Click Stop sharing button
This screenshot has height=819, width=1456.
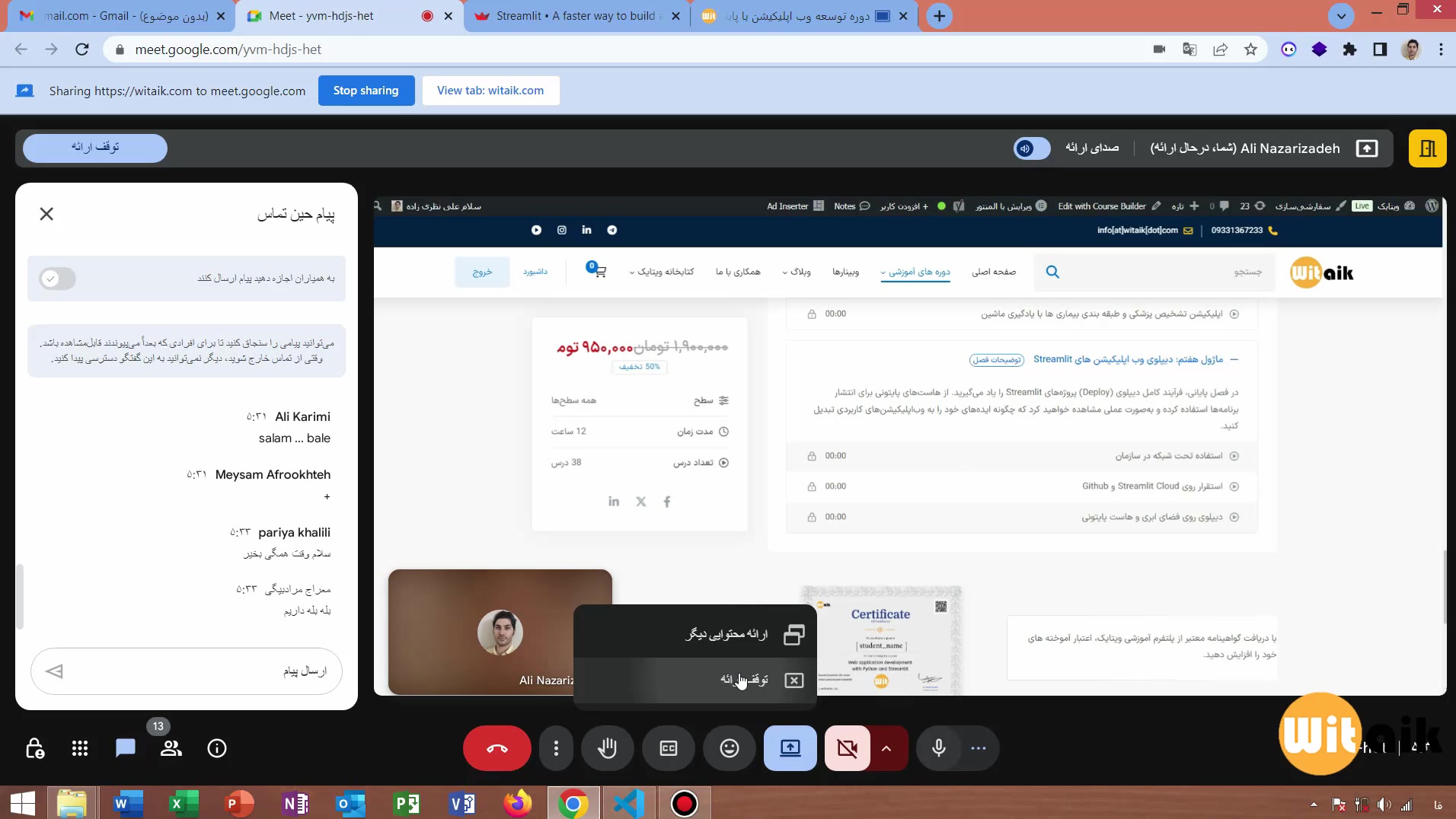pos(366,91)
